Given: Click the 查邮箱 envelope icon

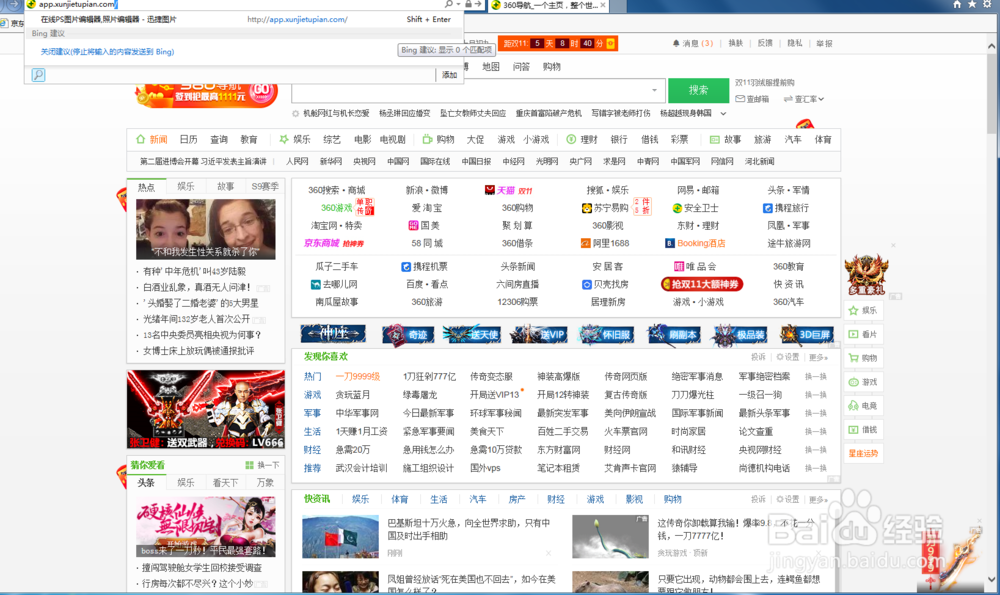Looking at the screenshot, I should 740,99.
